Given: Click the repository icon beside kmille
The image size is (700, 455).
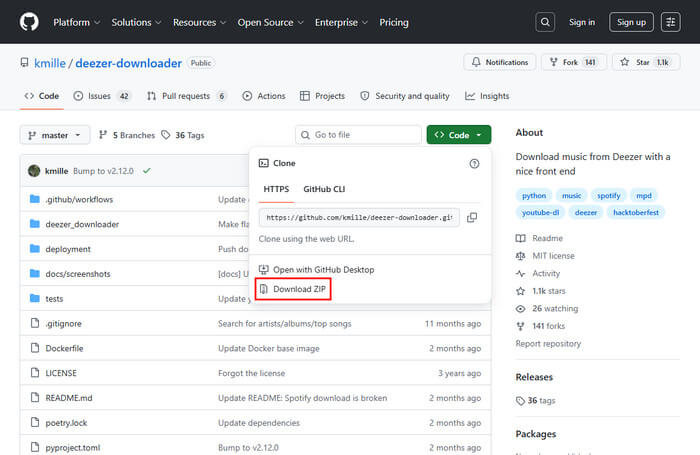Looking at the screenshot, I should click(25, 63).
